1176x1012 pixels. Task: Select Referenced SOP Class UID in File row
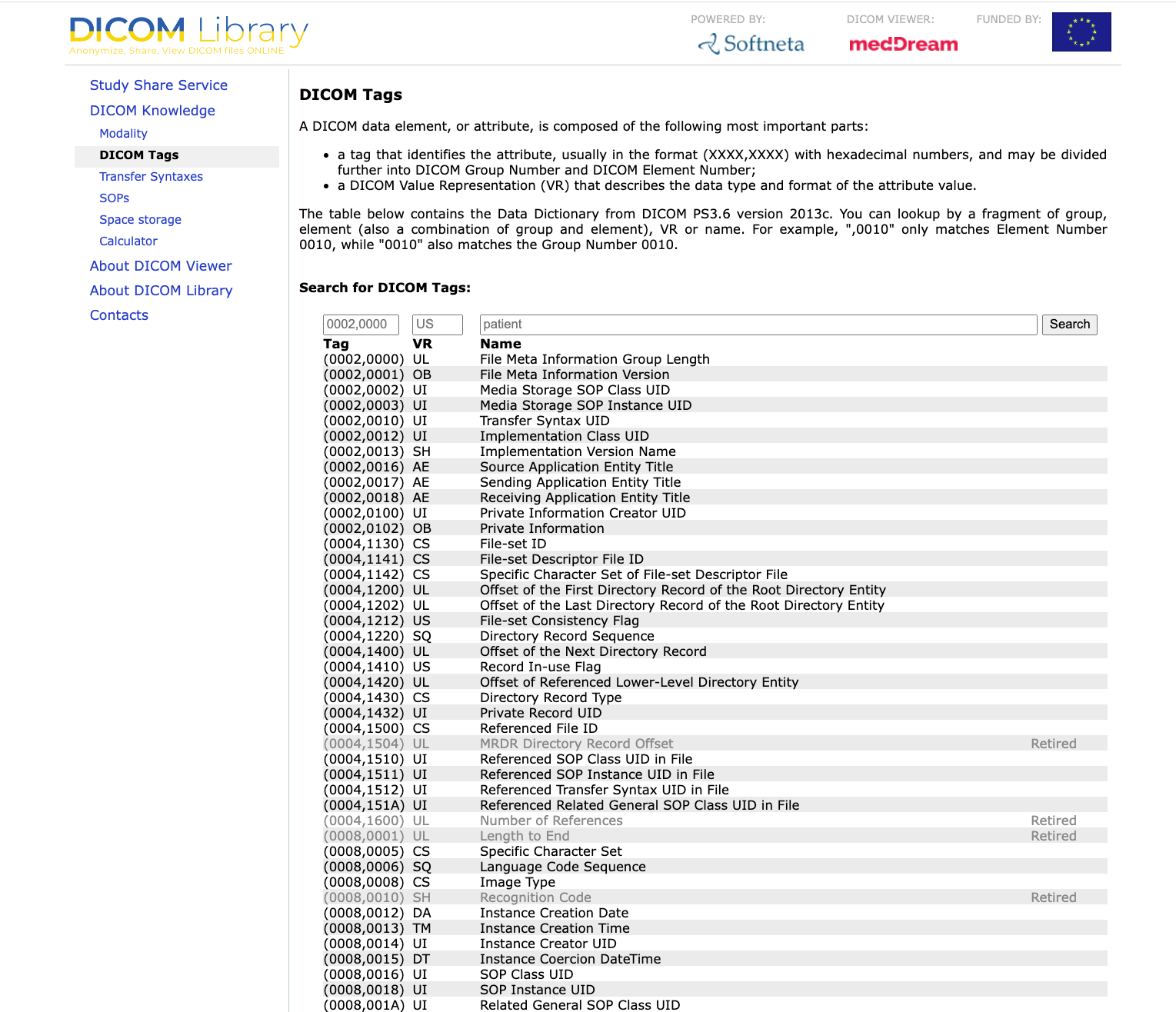pos(715,759)
